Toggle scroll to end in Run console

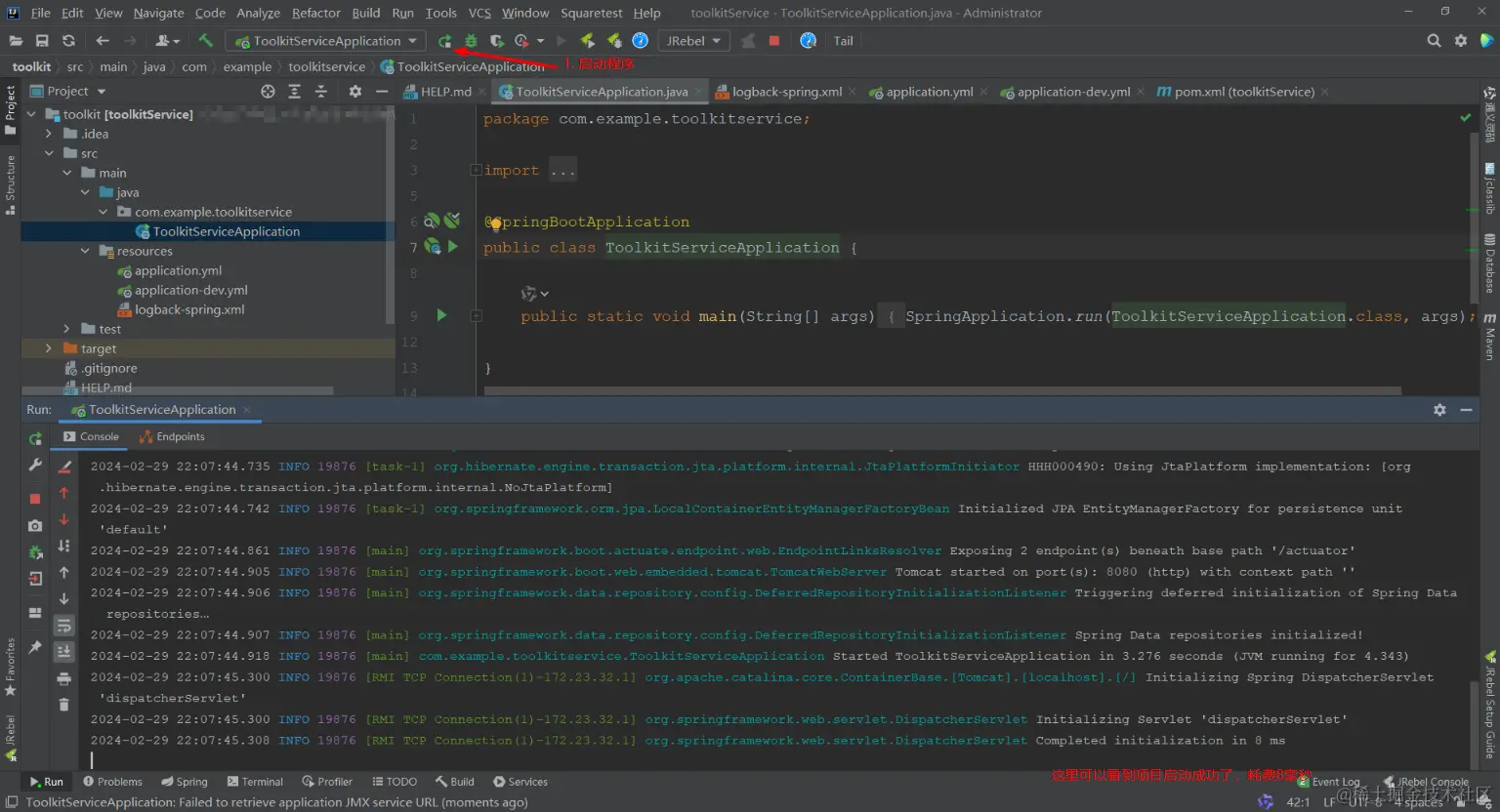coord(64,651)
